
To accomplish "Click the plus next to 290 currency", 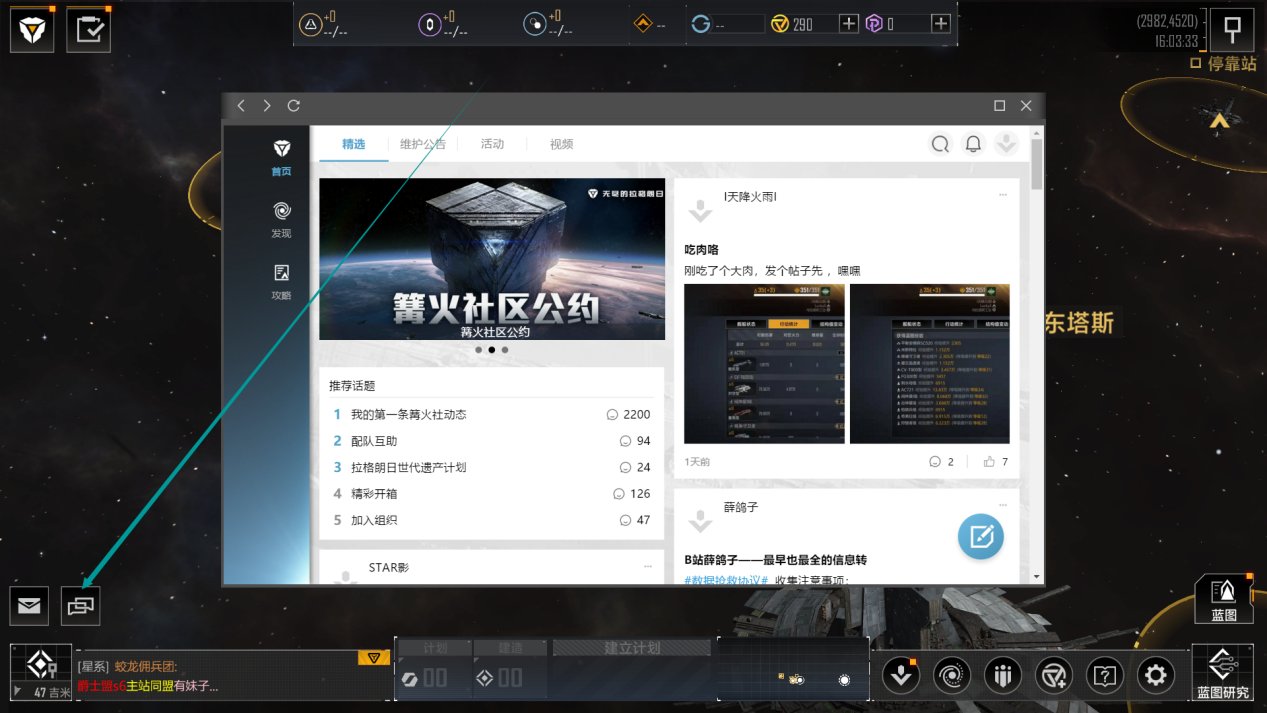I will (x=848, y=23).
